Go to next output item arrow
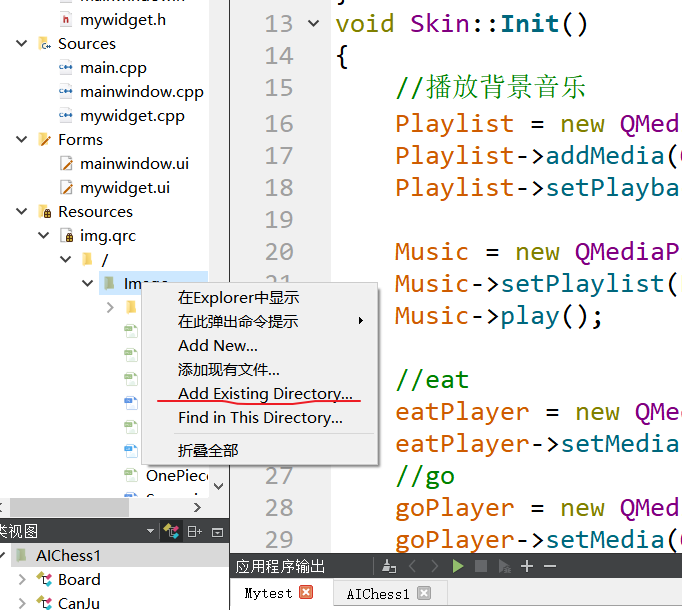Screen dimensions: 682x610 [x=434, y=566]
